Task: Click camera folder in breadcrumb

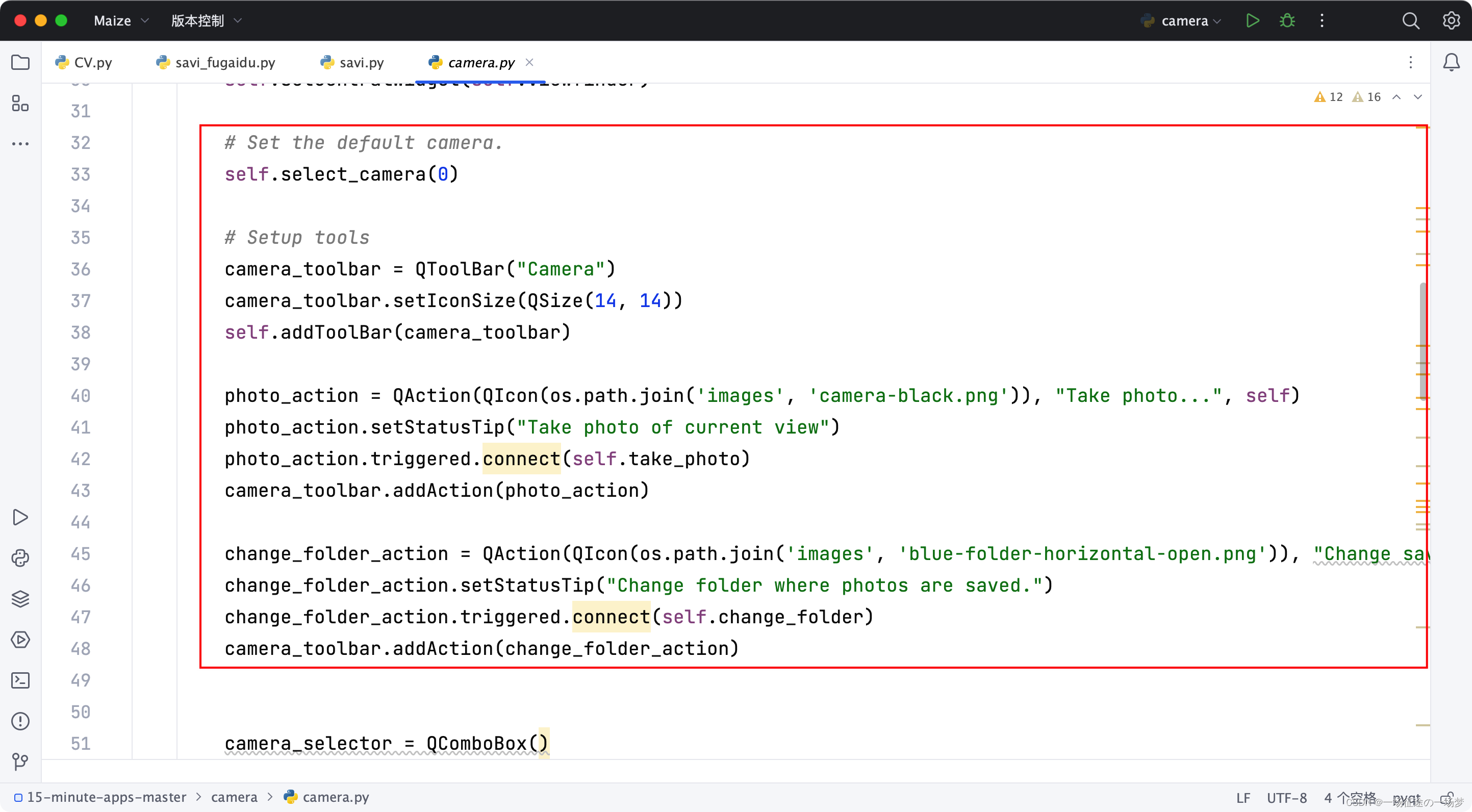Action: tap(234, 797)
